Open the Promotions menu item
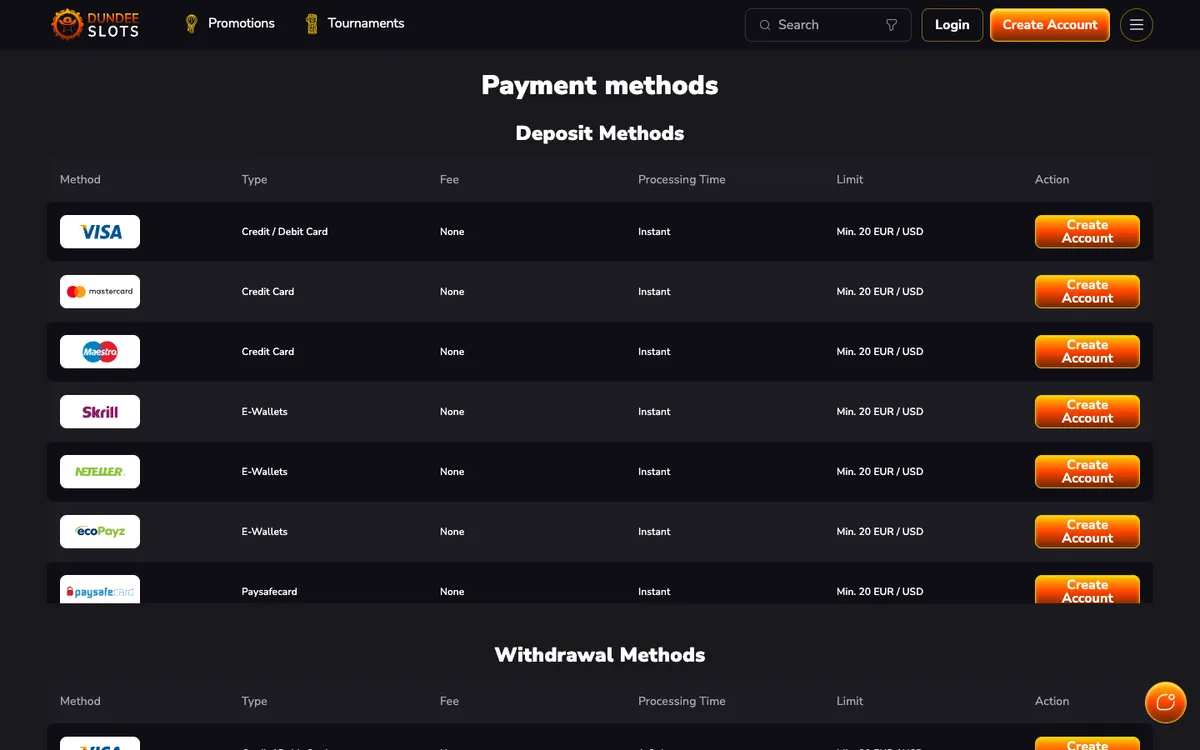Image resolution: width=1200 pixels, height=750 pixels. coord(241,23)
